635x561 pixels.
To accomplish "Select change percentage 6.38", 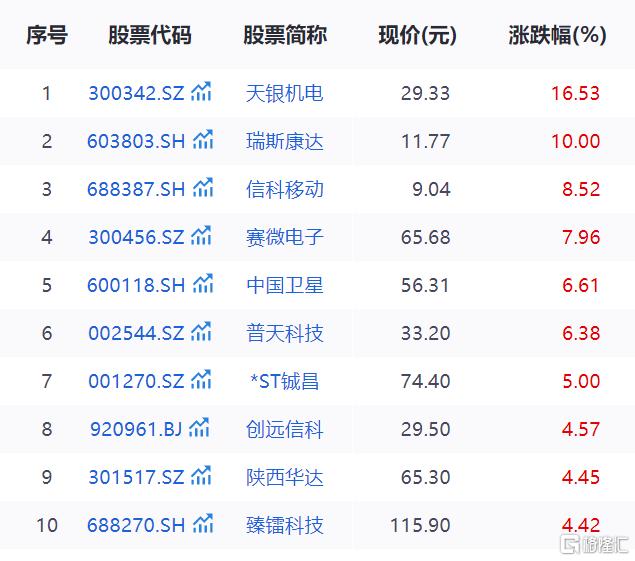I will pos(581,333).
